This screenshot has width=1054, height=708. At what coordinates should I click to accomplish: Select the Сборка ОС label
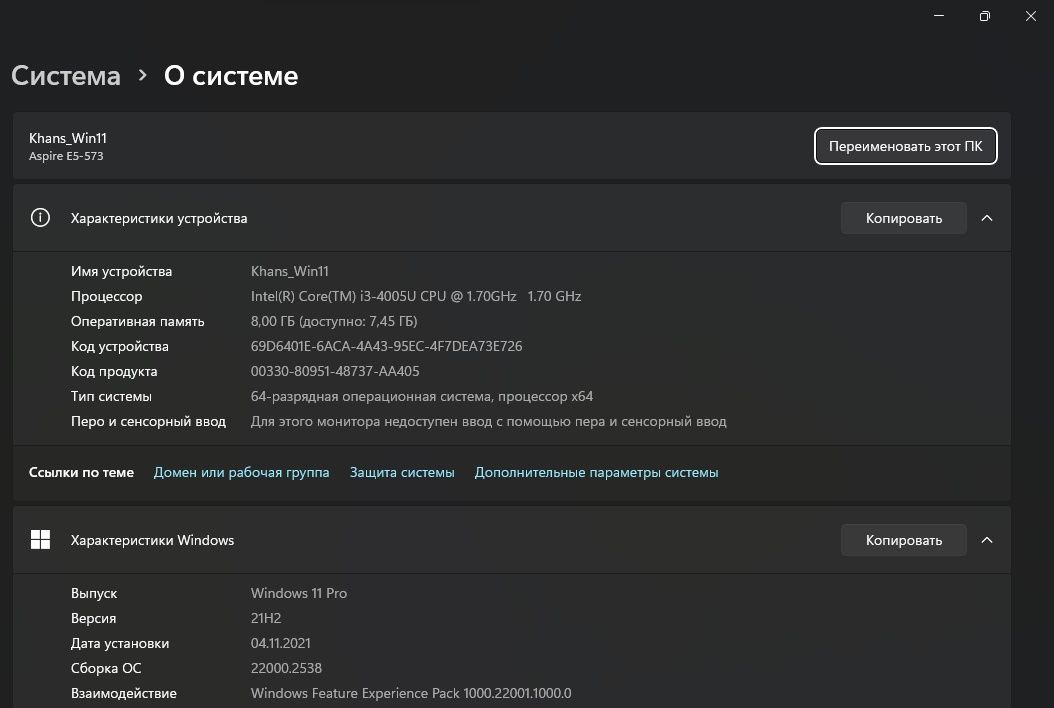106,668
